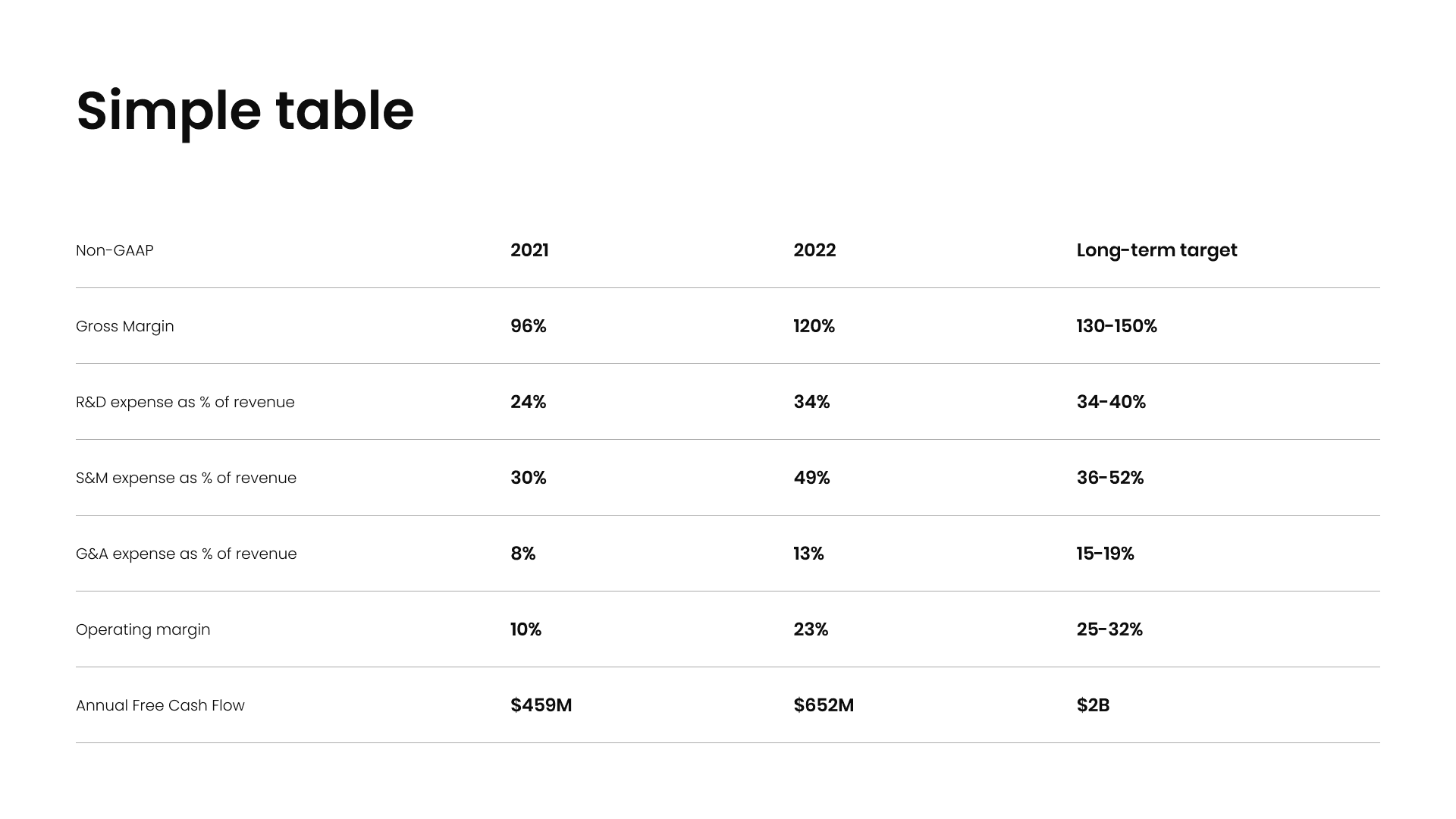Click the Annual Free Cash Flow label
Viewport: 1456px width, 819px height.
click(160, 705)
